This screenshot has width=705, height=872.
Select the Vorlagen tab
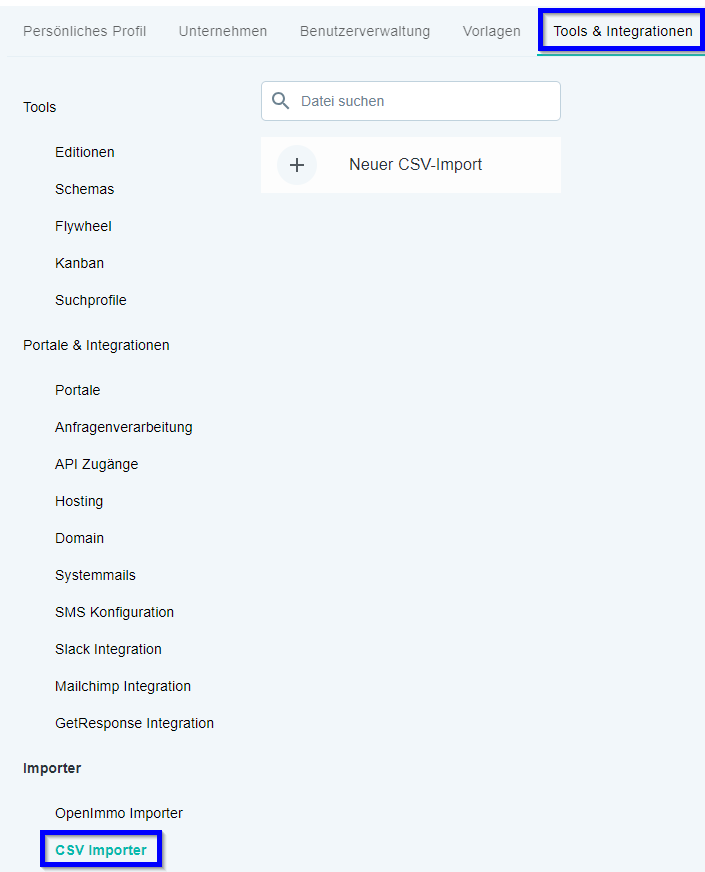(x=491, y=31)
